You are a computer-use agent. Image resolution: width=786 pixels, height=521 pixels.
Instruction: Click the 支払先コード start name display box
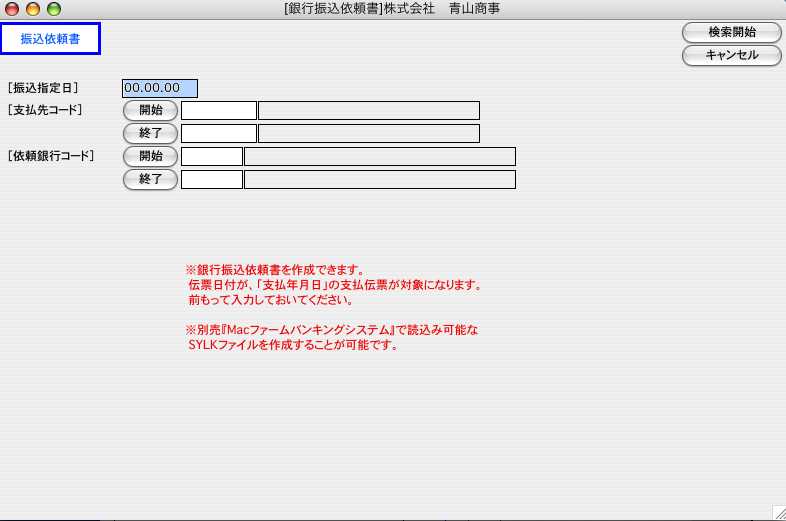coord(369,110)
